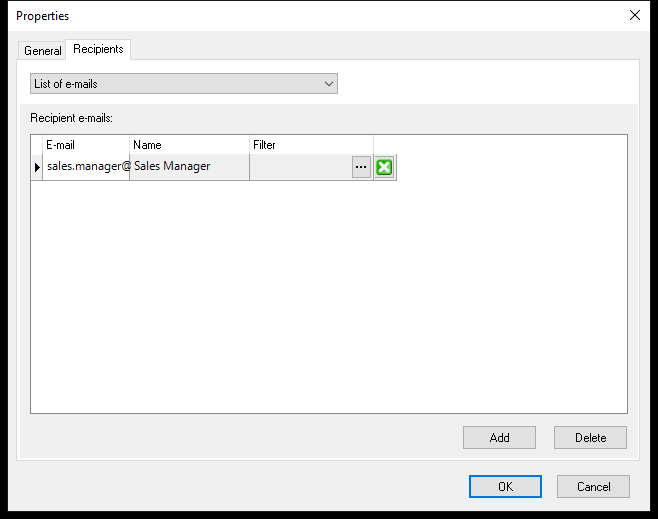
Task: Click the E-mail column header
Action: (86, 145)
